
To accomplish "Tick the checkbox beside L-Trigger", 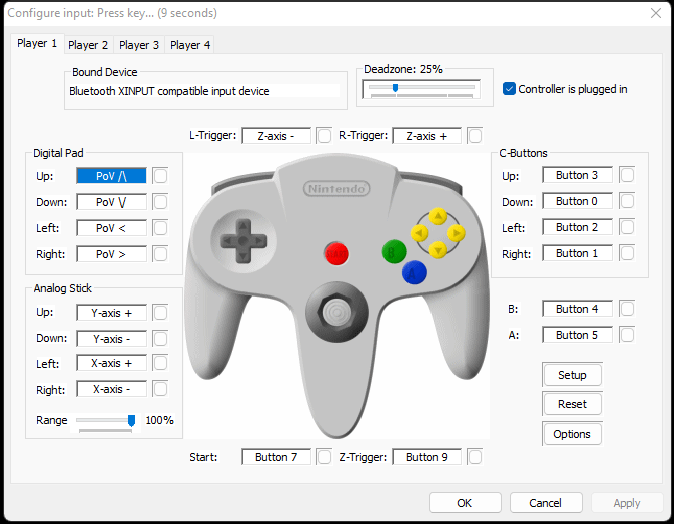I will point(324,136).
